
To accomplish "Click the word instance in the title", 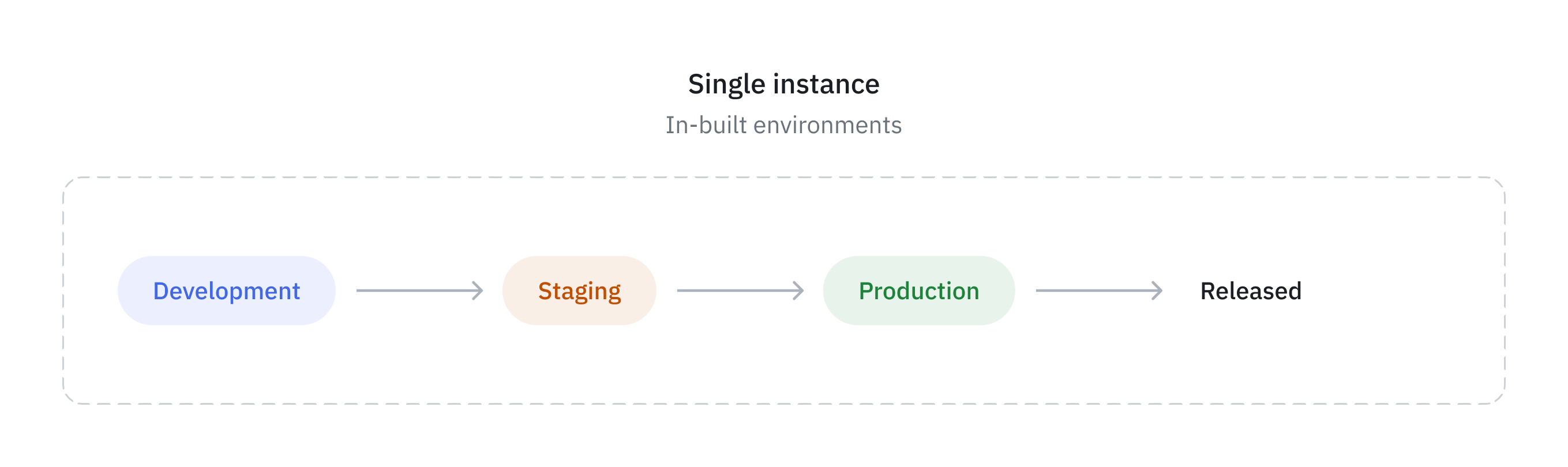I will tap(826, 84).
